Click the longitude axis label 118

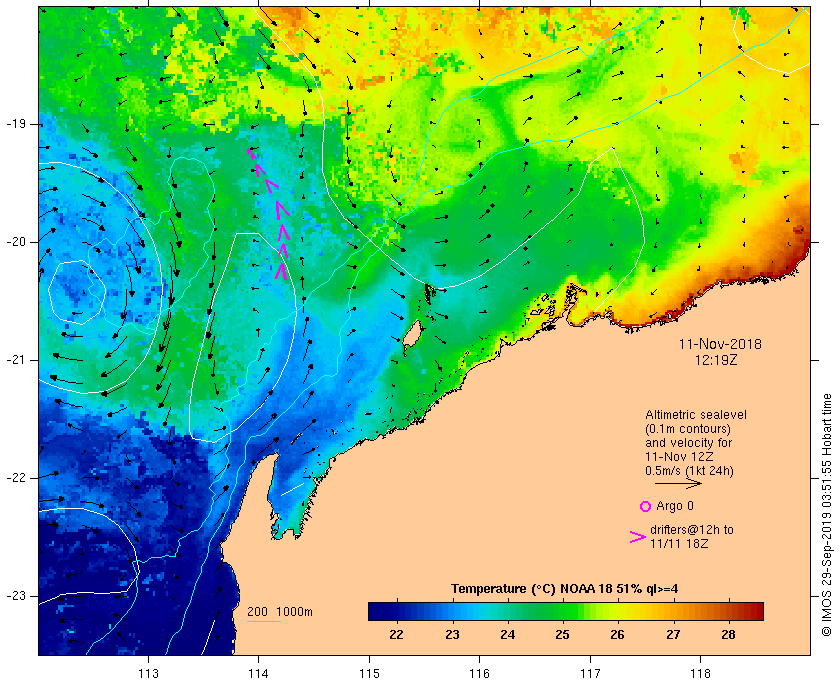(701, 674)
